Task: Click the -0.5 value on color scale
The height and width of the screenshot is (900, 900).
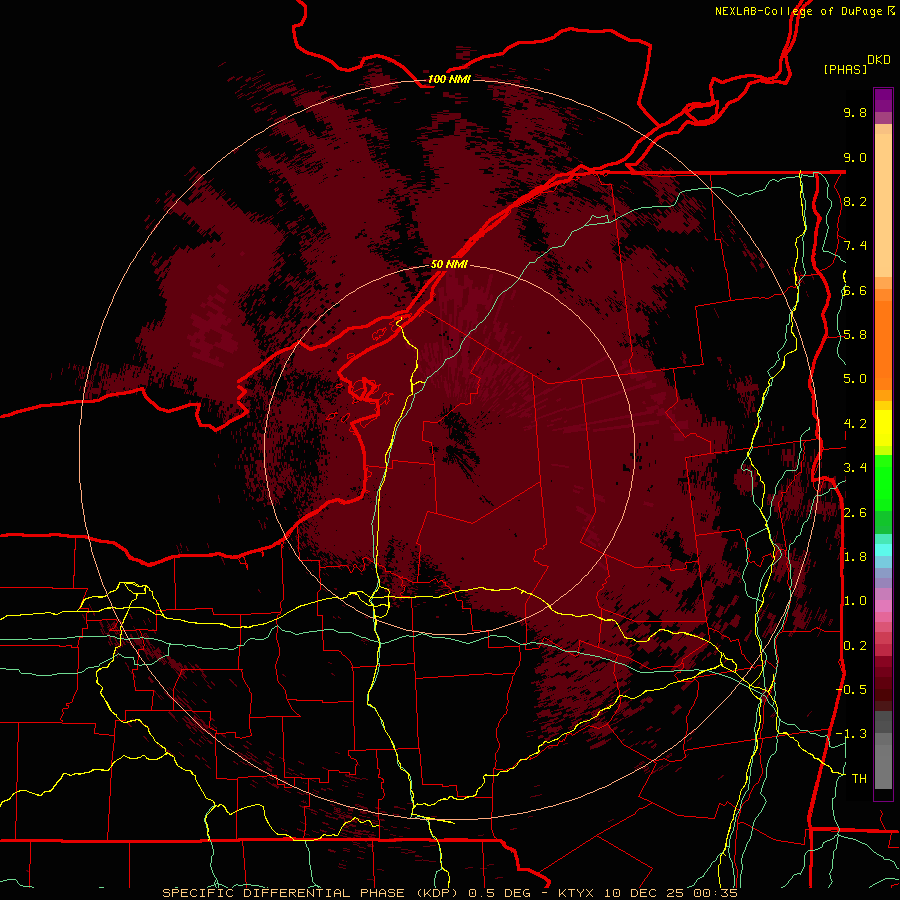Action: click(x=851, y=689)
